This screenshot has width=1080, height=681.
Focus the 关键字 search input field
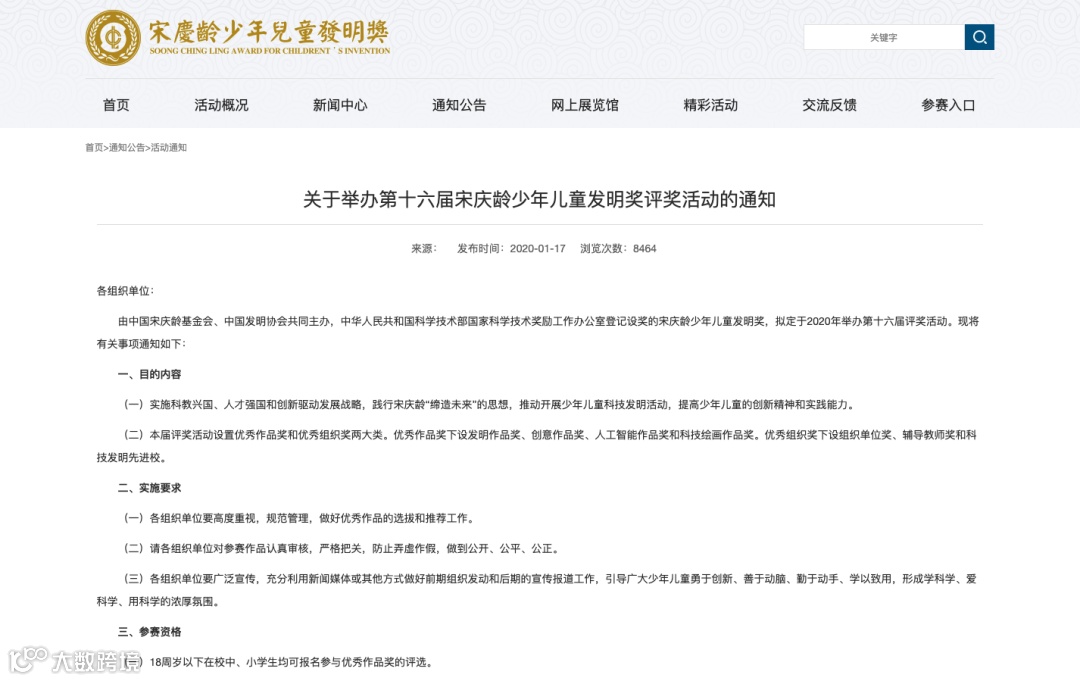tap(884, 37)
